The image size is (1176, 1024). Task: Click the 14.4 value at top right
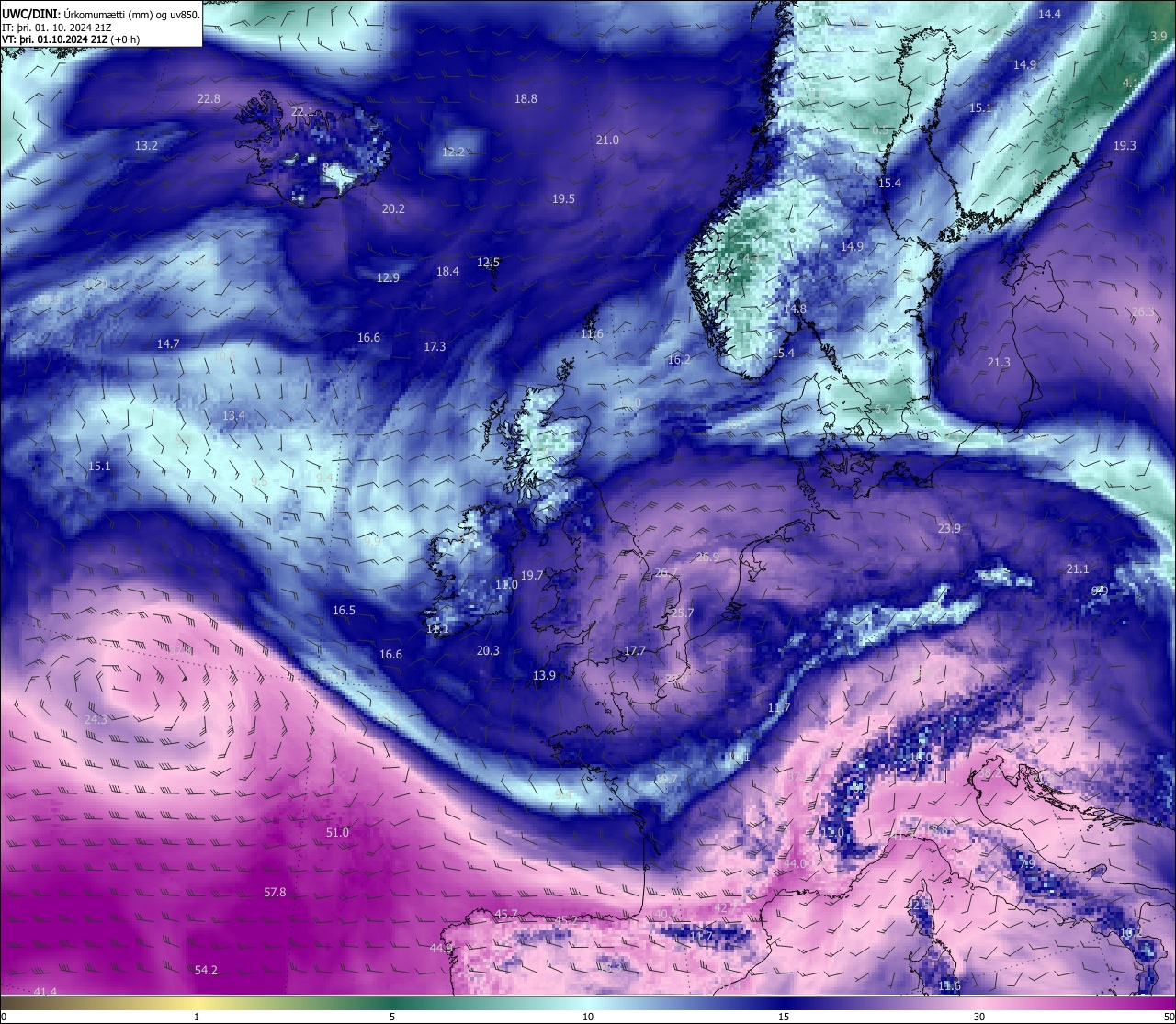[1049, 14]
